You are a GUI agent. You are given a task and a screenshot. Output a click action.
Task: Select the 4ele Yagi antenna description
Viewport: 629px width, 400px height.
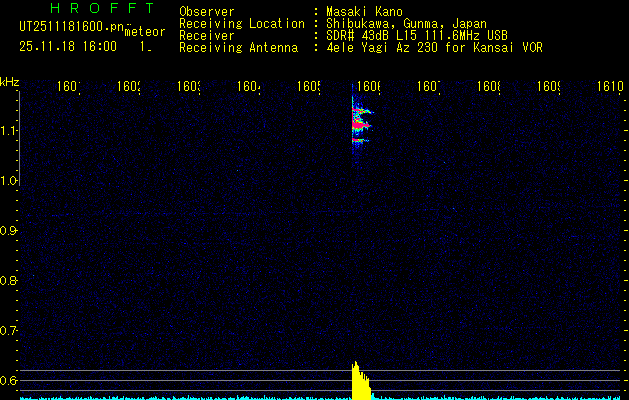(x=434, y=48)
